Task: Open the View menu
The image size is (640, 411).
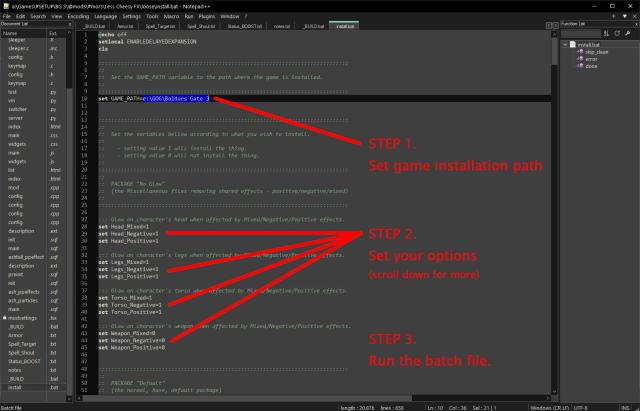Action: (x=57, y=16)
